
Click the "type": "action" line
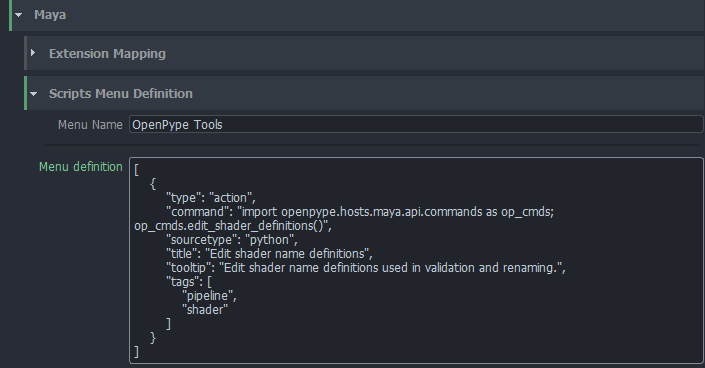coord(210,197)
